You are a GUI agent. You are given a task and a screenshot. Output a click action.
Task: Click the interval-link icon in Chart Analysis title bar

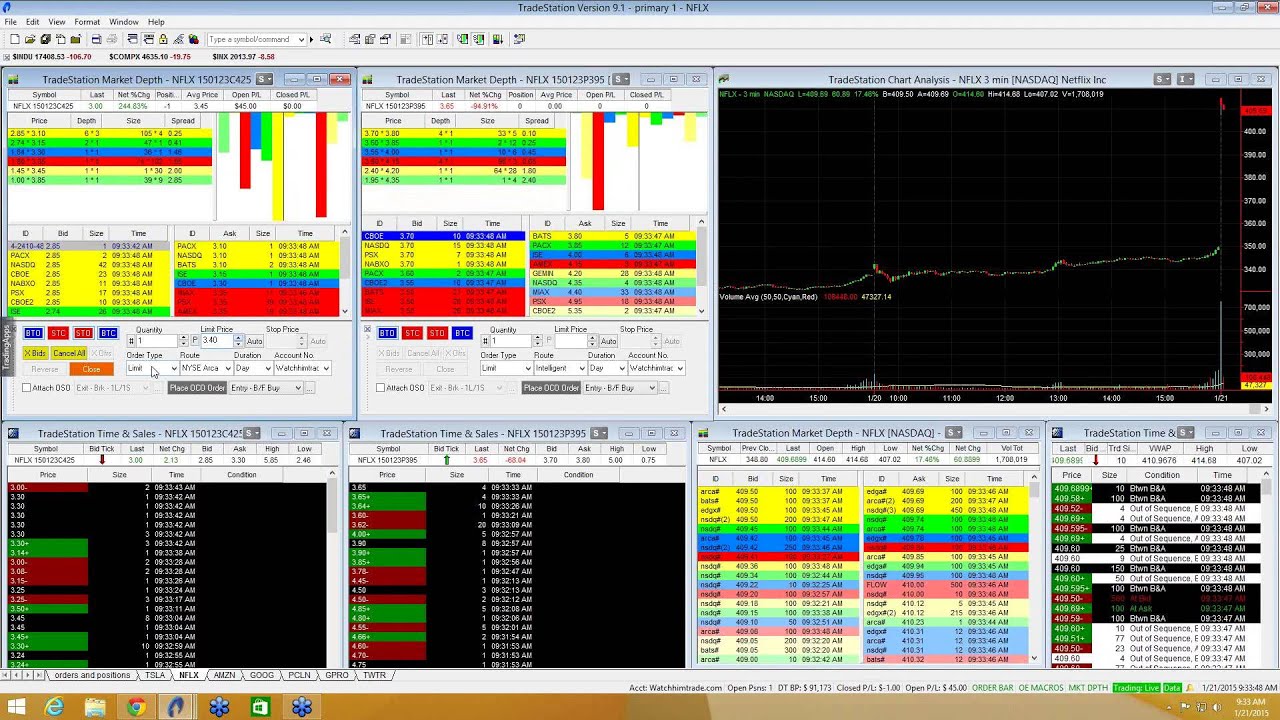tap(1185, 79)
